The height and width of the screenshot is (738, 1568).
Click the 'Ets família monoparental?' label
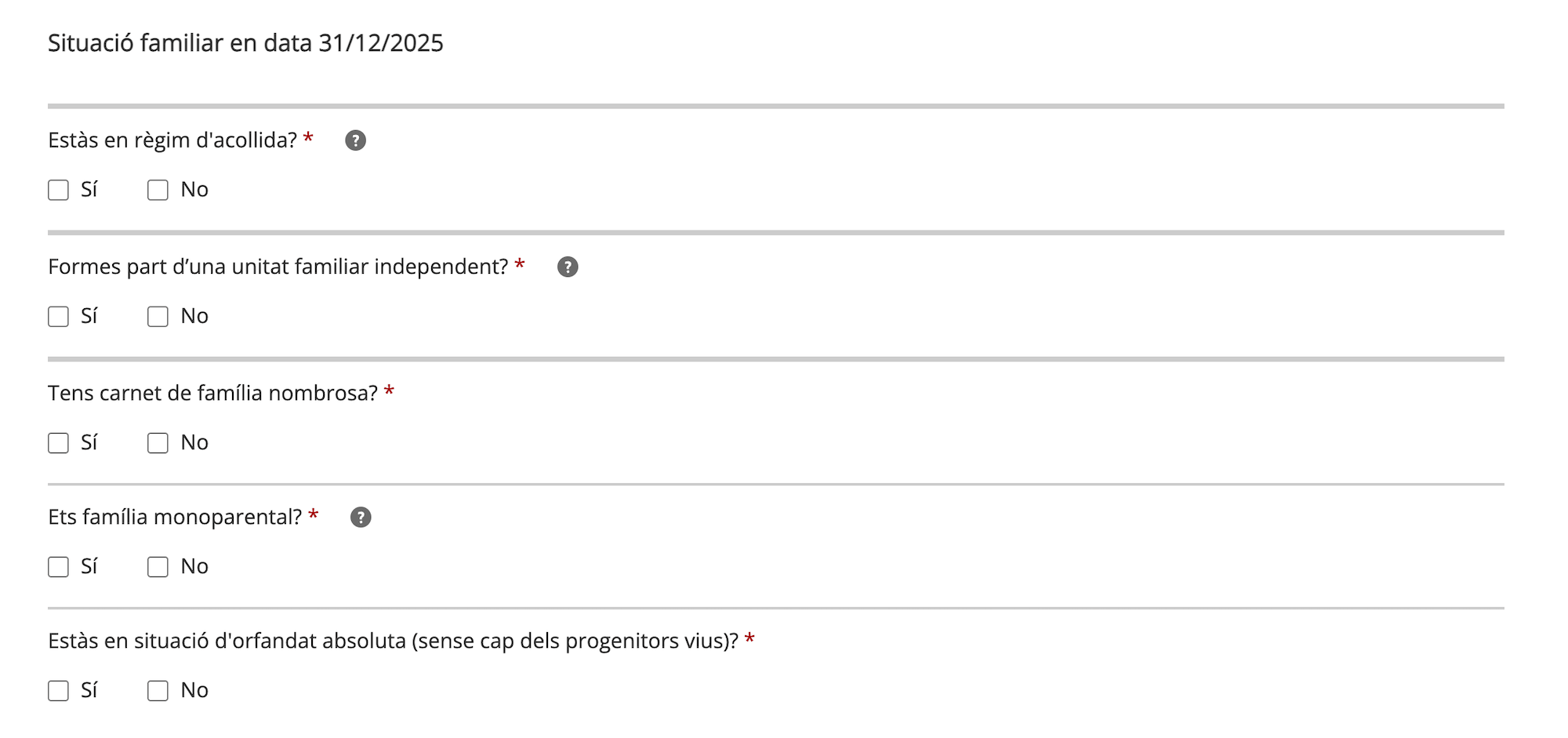pos(175,518)
